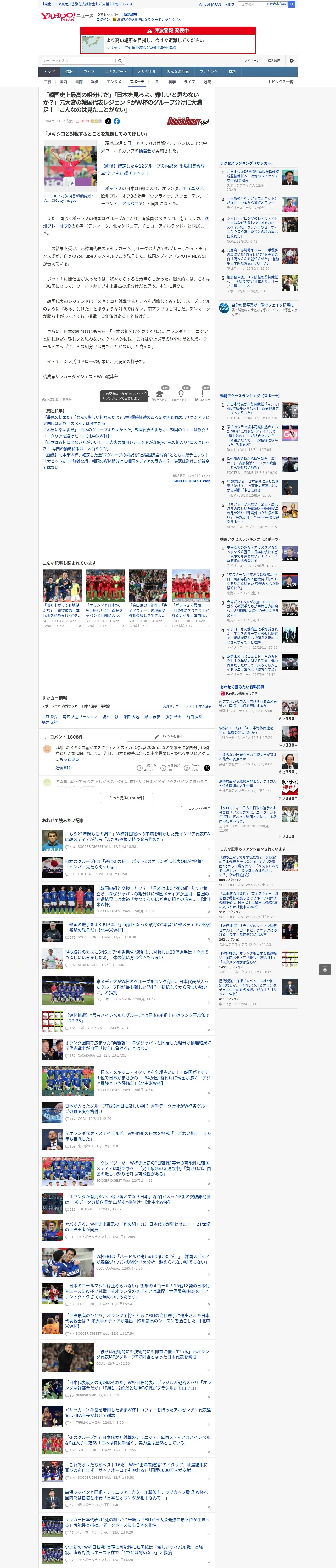Click the first commenter's avatar icon

click(47, 749)
